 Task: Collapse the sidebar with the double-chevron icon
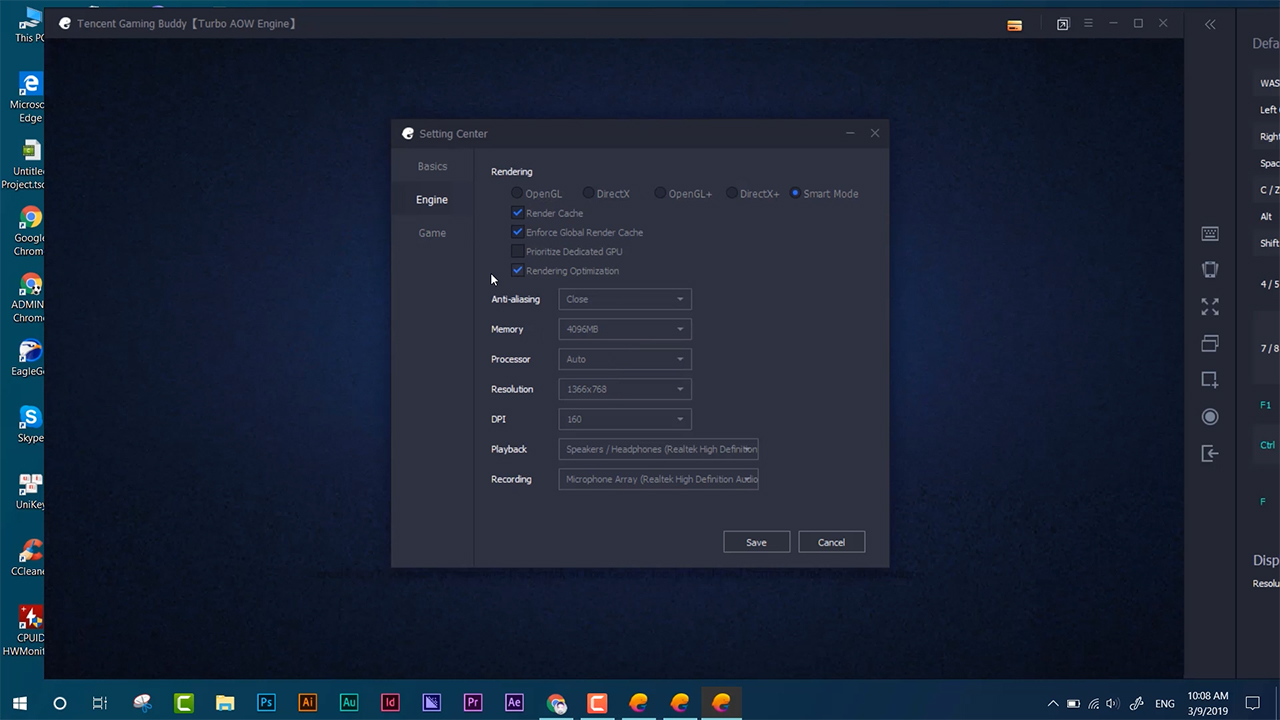click(x=1210, y=24)
